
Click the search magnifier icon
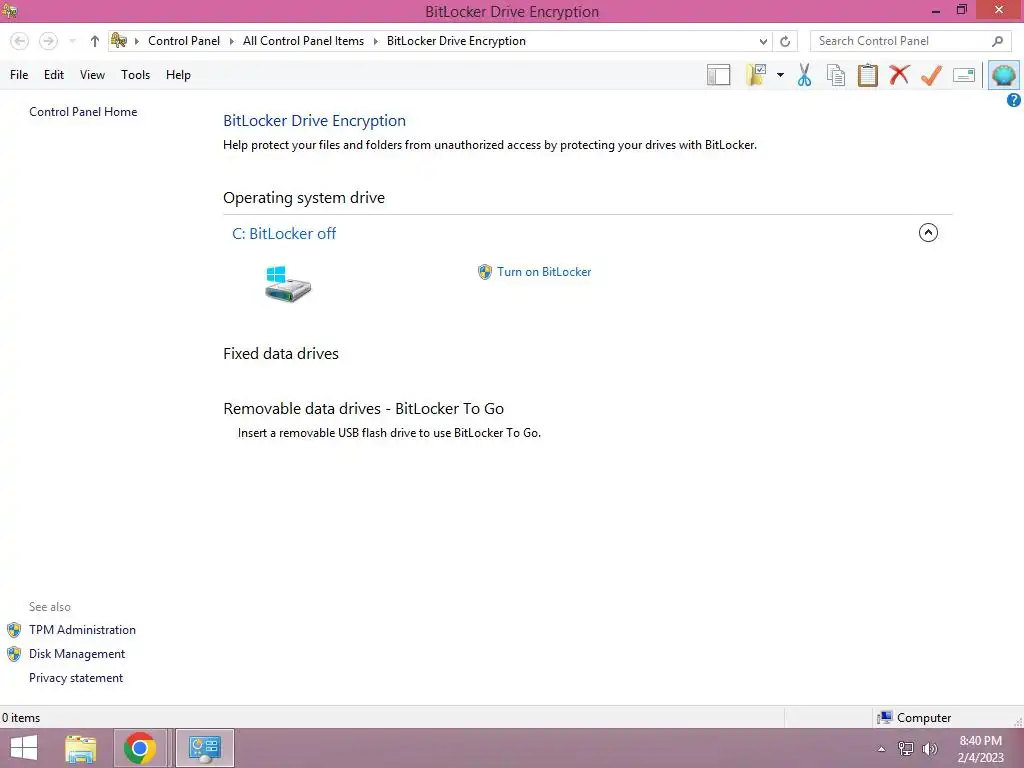click(997, 41)
